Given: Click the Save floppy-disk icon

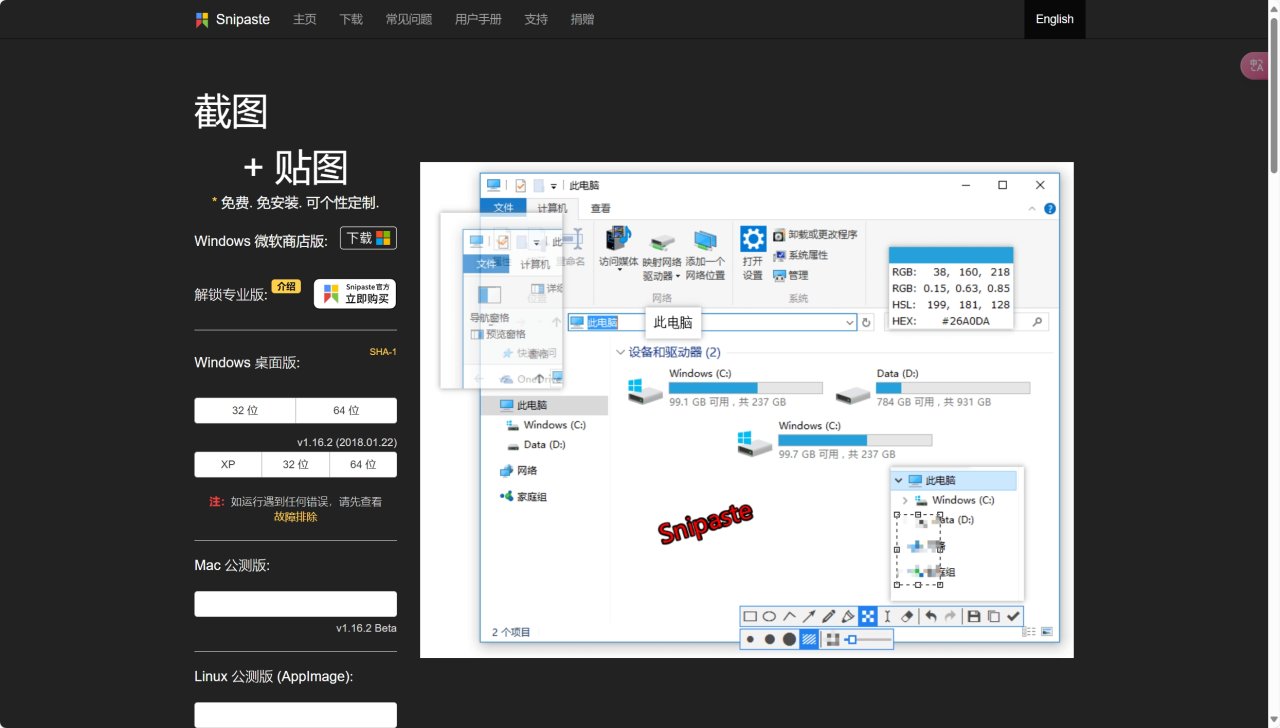Looking at the screenshot, I should [974, 617].
